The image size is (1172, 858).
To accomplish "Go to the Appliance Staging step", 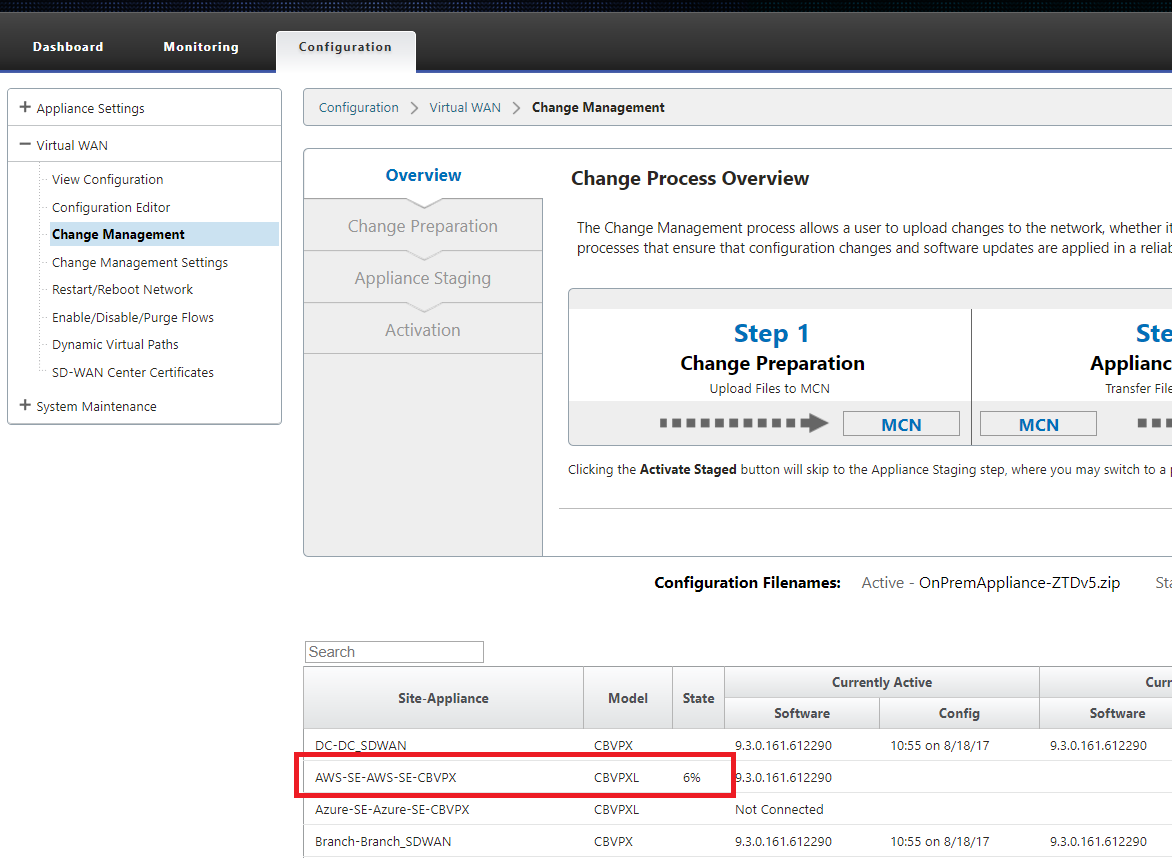I will pos(423,278).
